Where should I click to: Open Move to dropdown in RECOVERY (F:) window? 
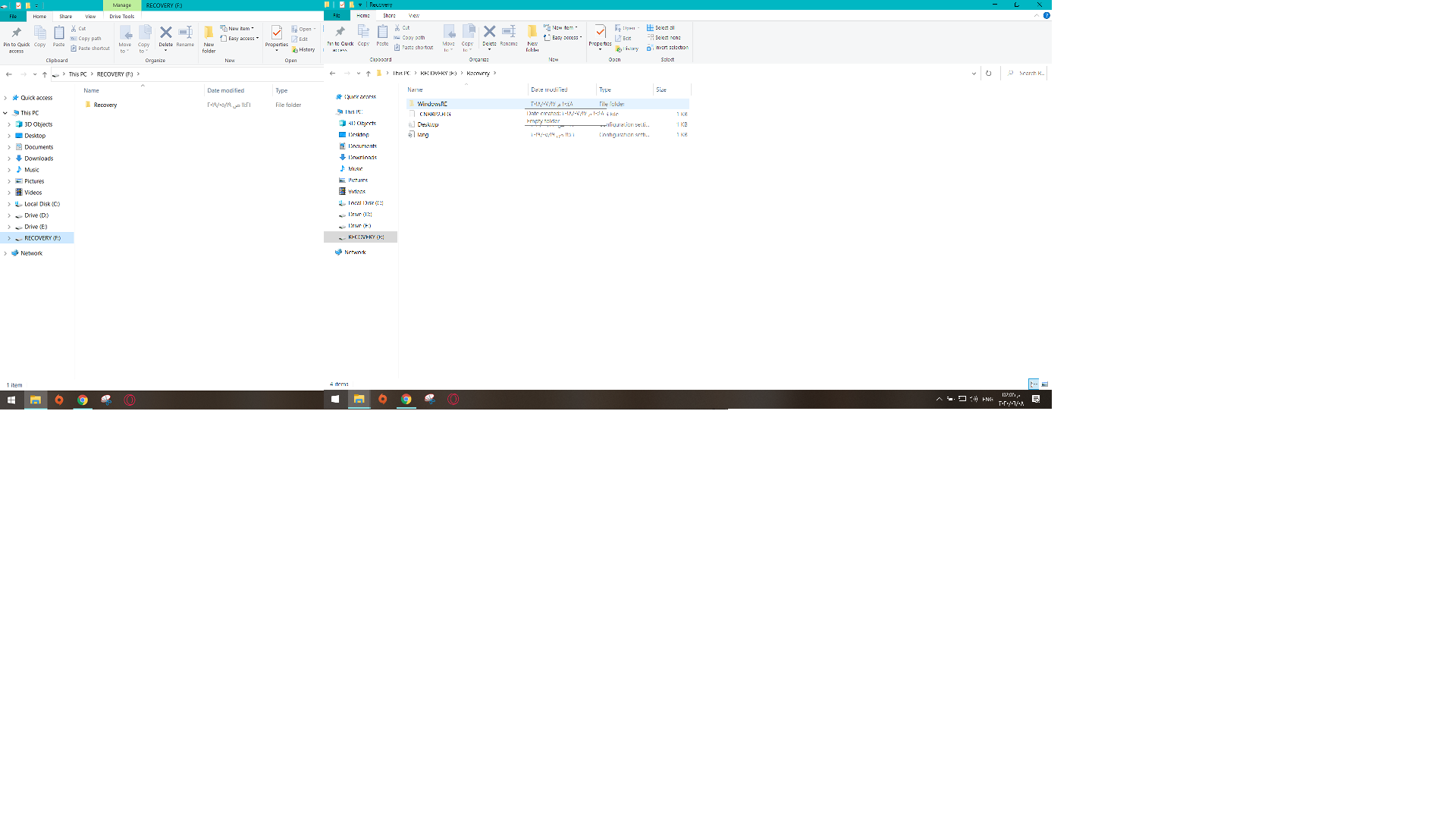(124, 39)
